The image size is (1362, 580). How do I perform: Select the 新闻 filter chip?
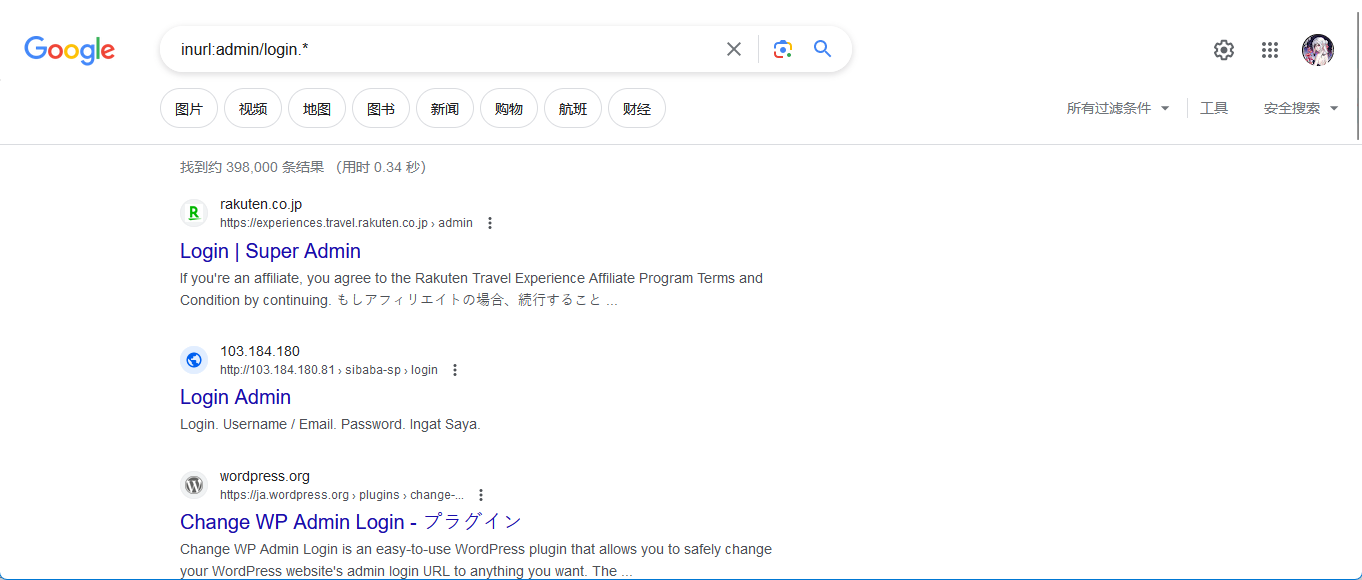(x=445, y=108)
